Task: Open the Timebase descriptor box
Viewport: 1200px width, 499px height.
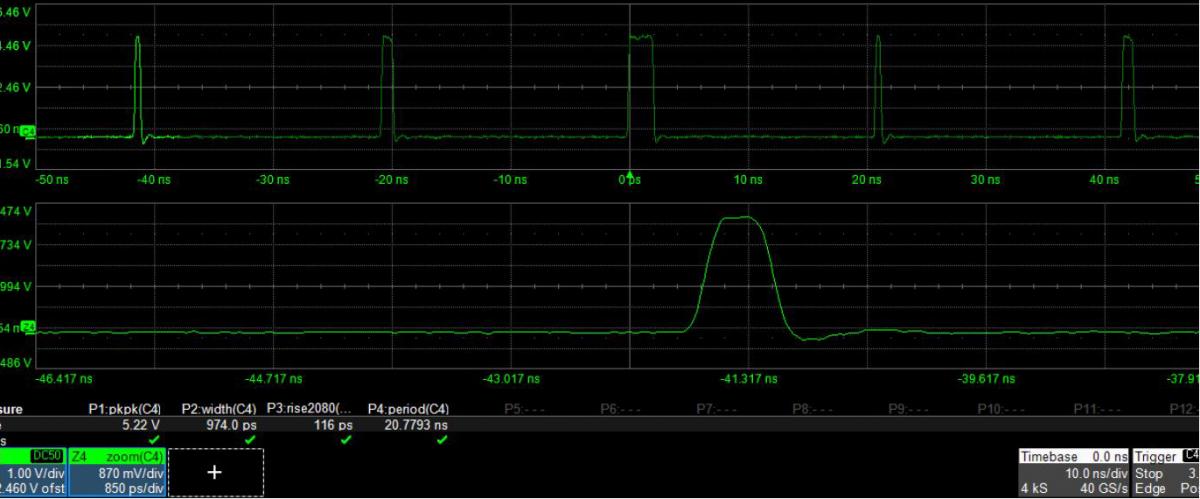Action: pos(1073,472)
